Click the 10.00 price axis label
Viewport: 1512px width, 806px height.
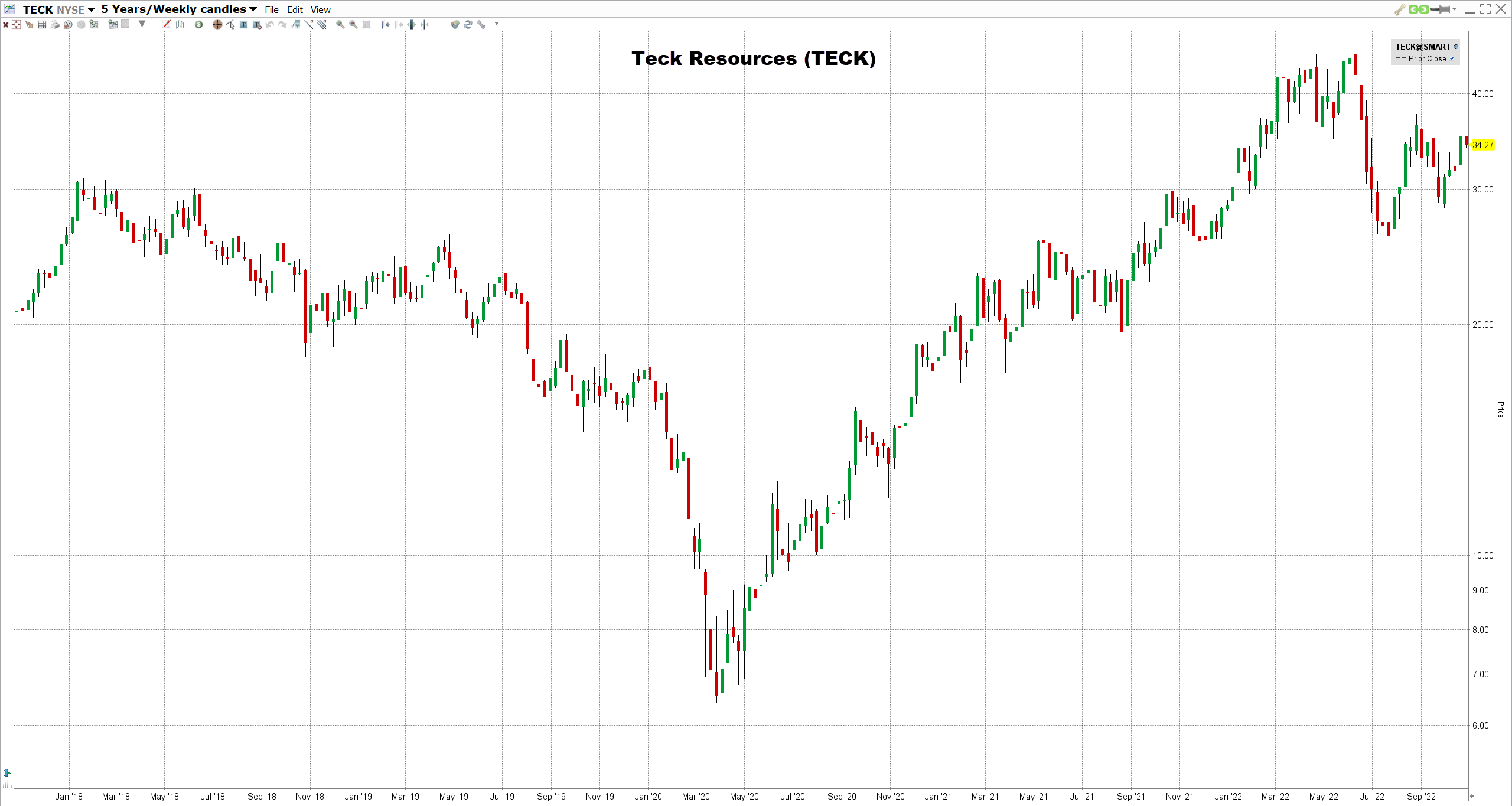coord(1482,555)
